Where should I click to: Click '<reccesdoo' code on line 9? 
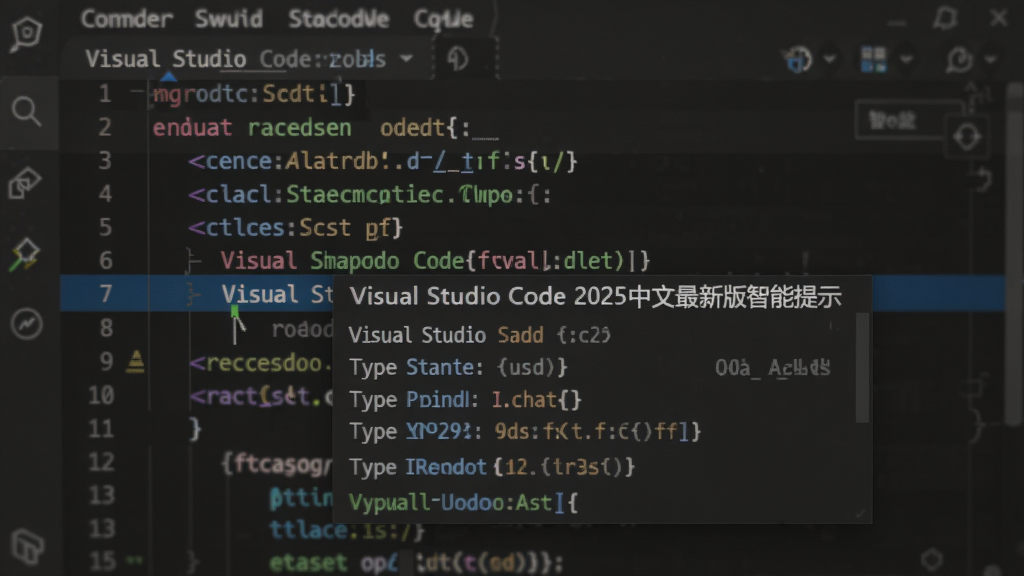(255, 362)
